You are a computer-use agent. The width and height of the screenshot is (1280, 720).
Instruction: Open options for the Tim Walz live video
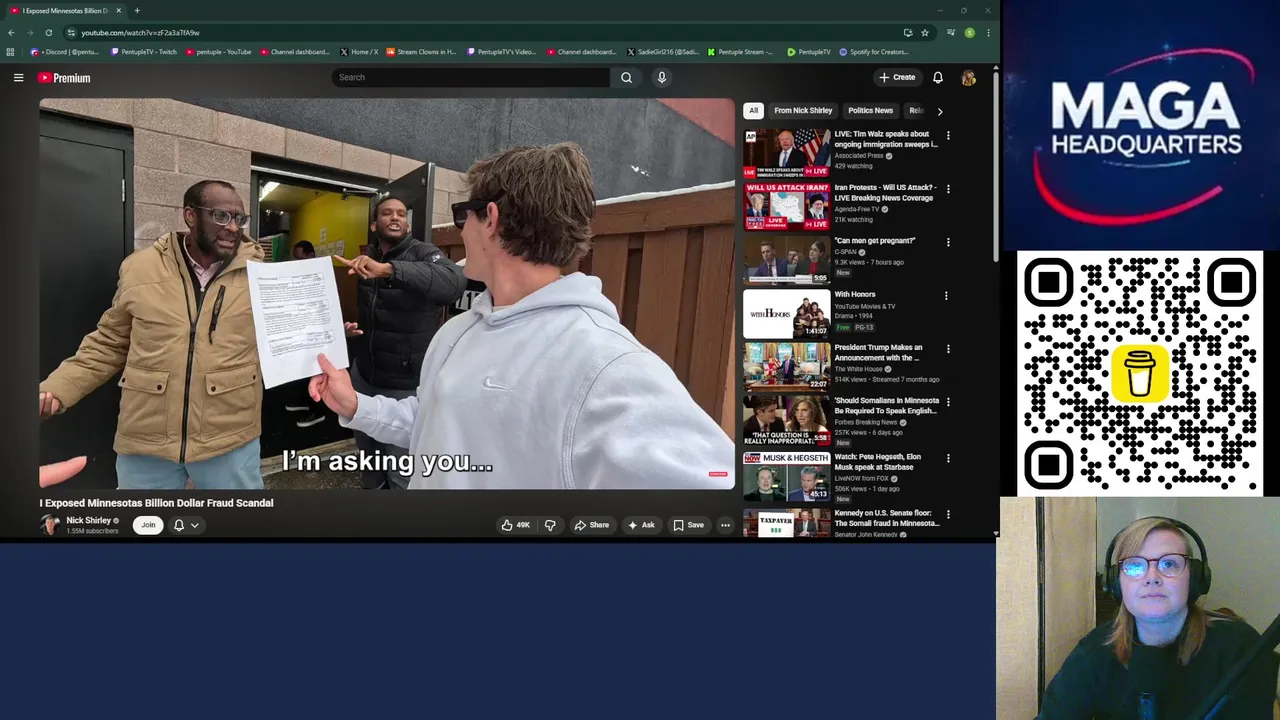948,135
